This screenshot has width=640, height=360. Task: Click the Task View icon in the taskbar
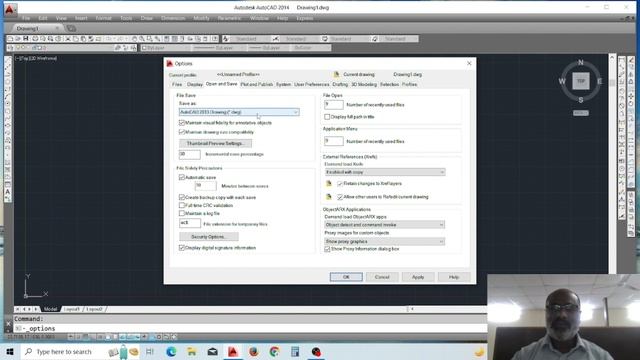click(150, 351)
